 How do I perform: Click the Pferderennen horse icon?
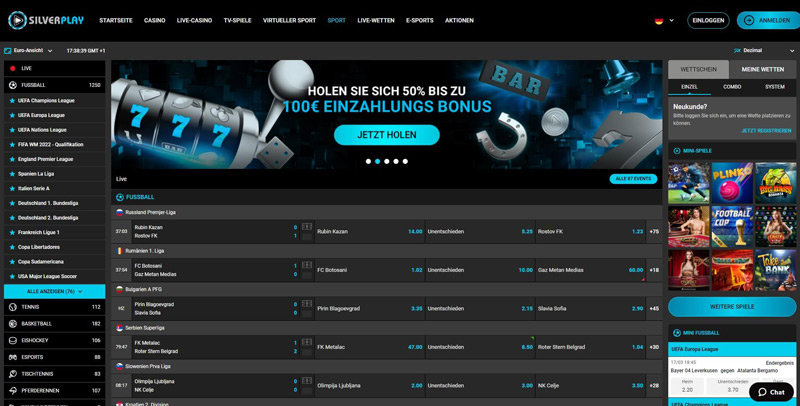tap(13, 391)
